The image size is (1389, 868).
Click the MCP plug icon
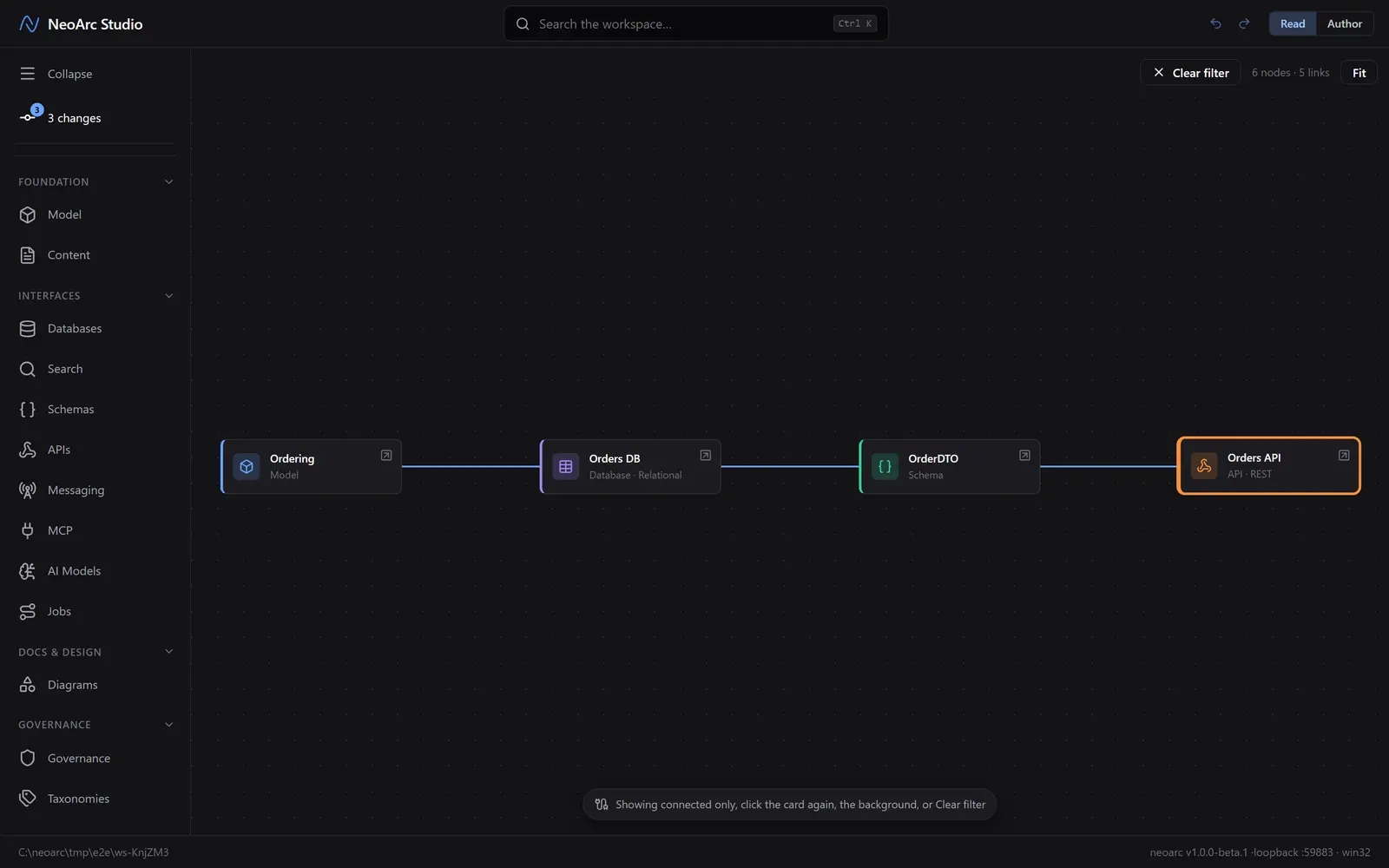[x=28, y=530]
